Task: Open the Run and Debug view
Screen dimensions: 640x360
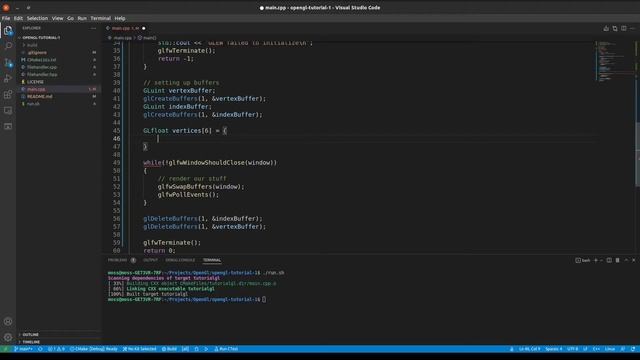Action: (8, 78)
